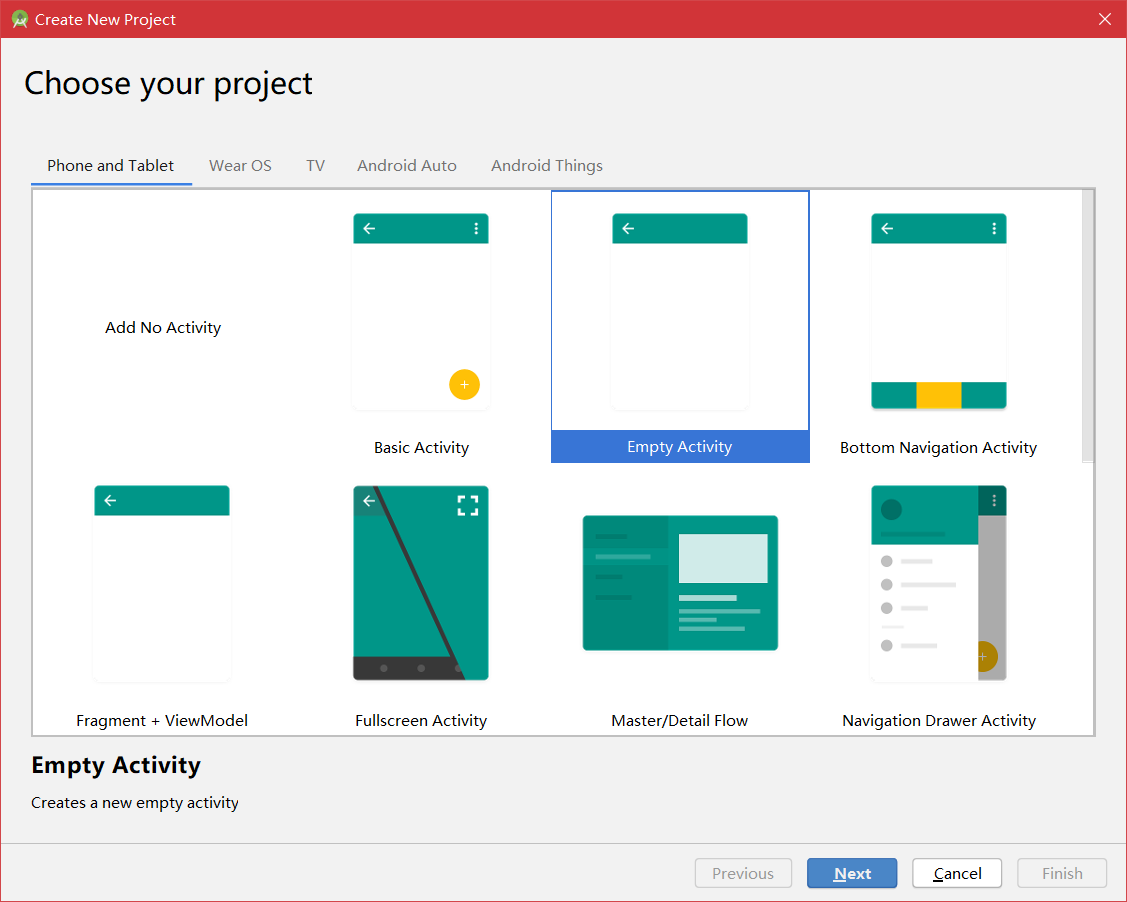Close the Create New Project dialog
This screenshot has height=902, width=1127.
(x=1105, y=19)
